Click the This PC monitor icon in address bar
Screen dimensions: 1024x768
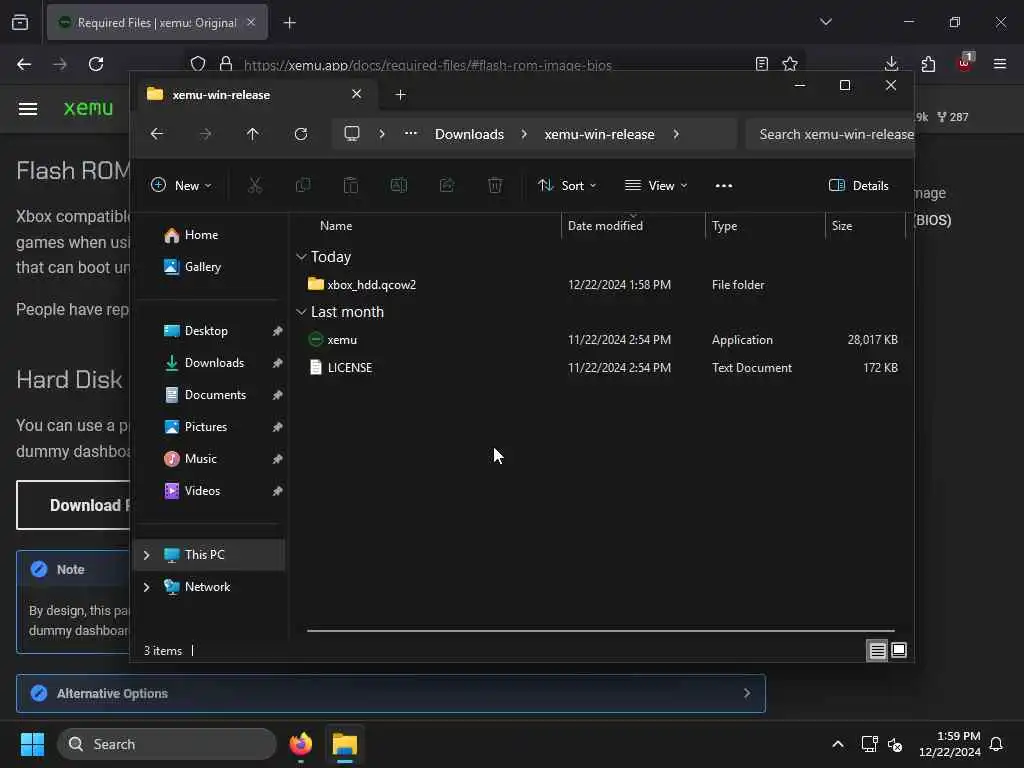(x=352, y=134)
